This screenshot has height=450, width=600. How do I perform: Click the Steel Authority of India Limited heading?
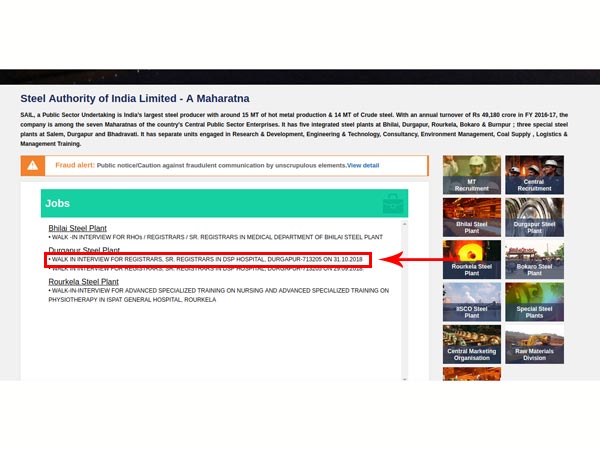coord(135,98)
